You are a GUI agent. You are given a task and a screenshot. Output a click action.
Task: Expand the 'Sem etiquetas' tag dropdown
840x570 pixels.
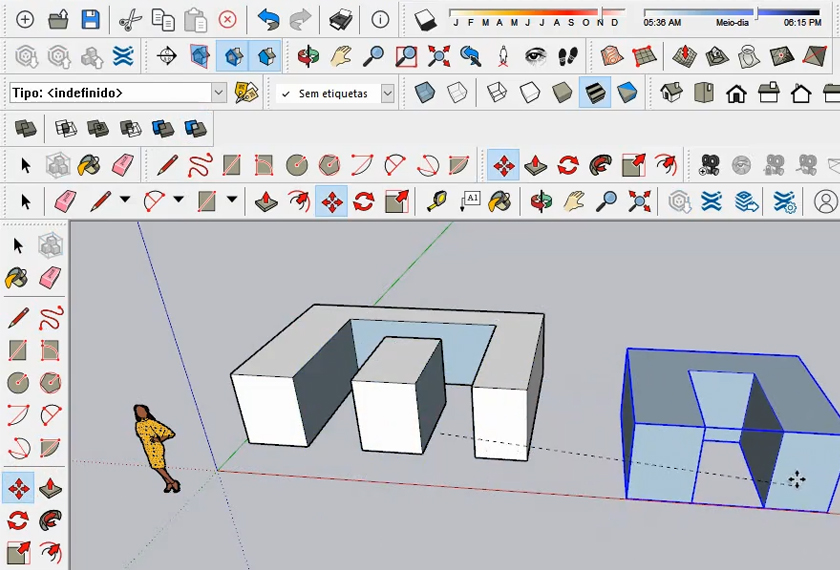click(x=387, y=93)
